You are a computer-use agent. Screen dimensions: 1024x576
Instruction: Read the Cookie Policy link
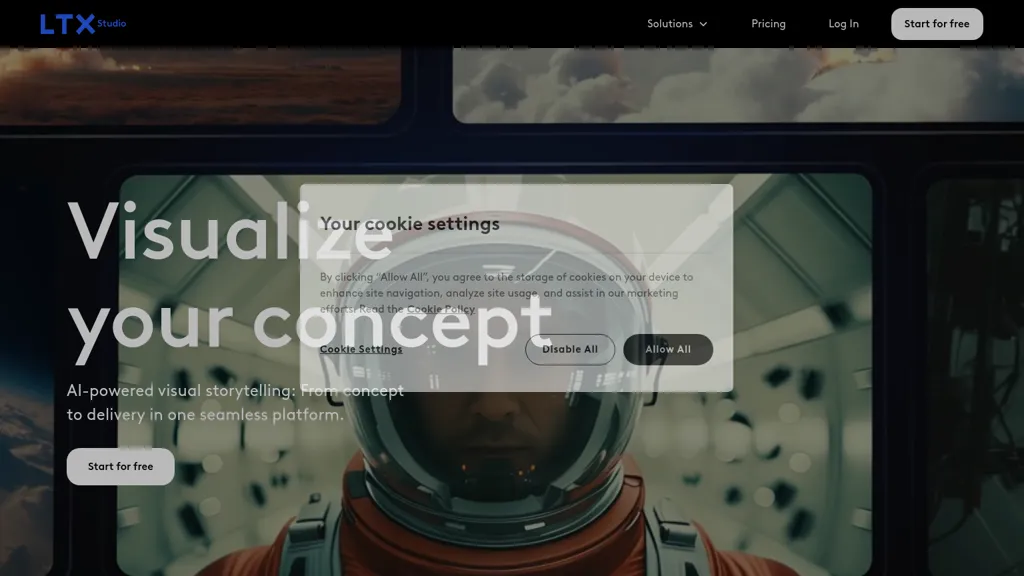441,310
